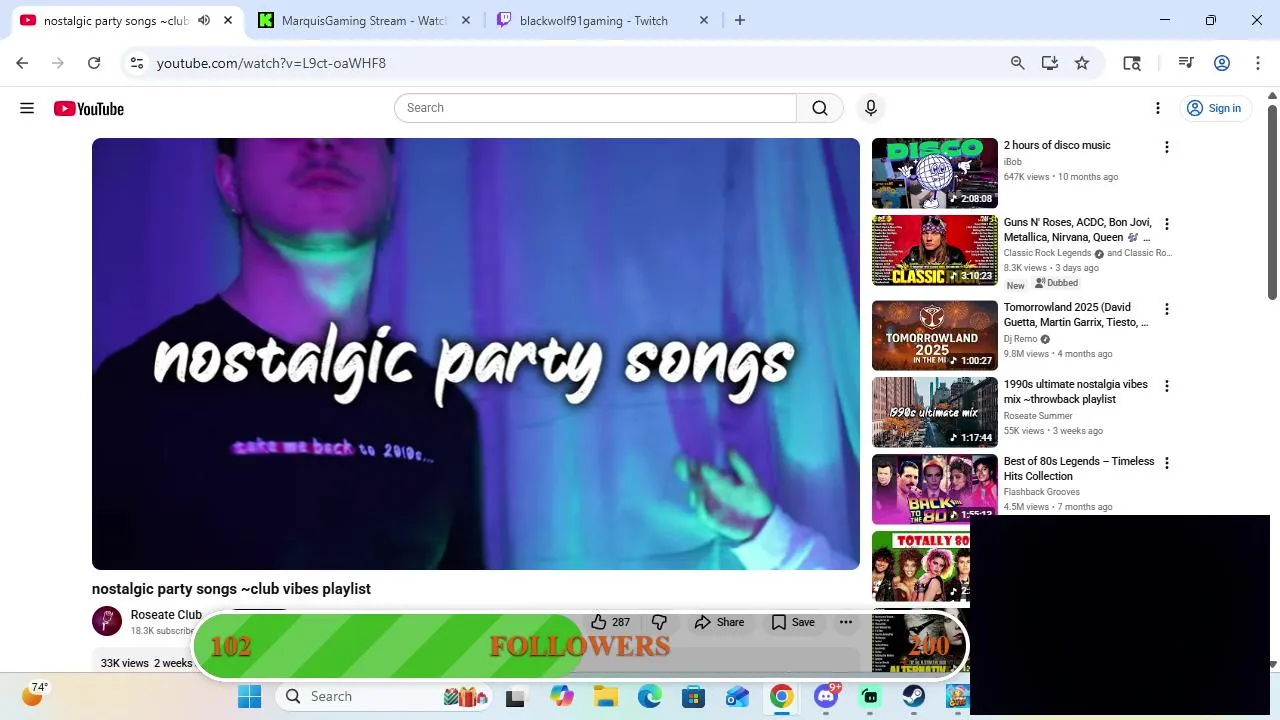The image size is (1280, 720).
Task: Open Microsoft Edge from the taskbar
Action: point(649,697)
